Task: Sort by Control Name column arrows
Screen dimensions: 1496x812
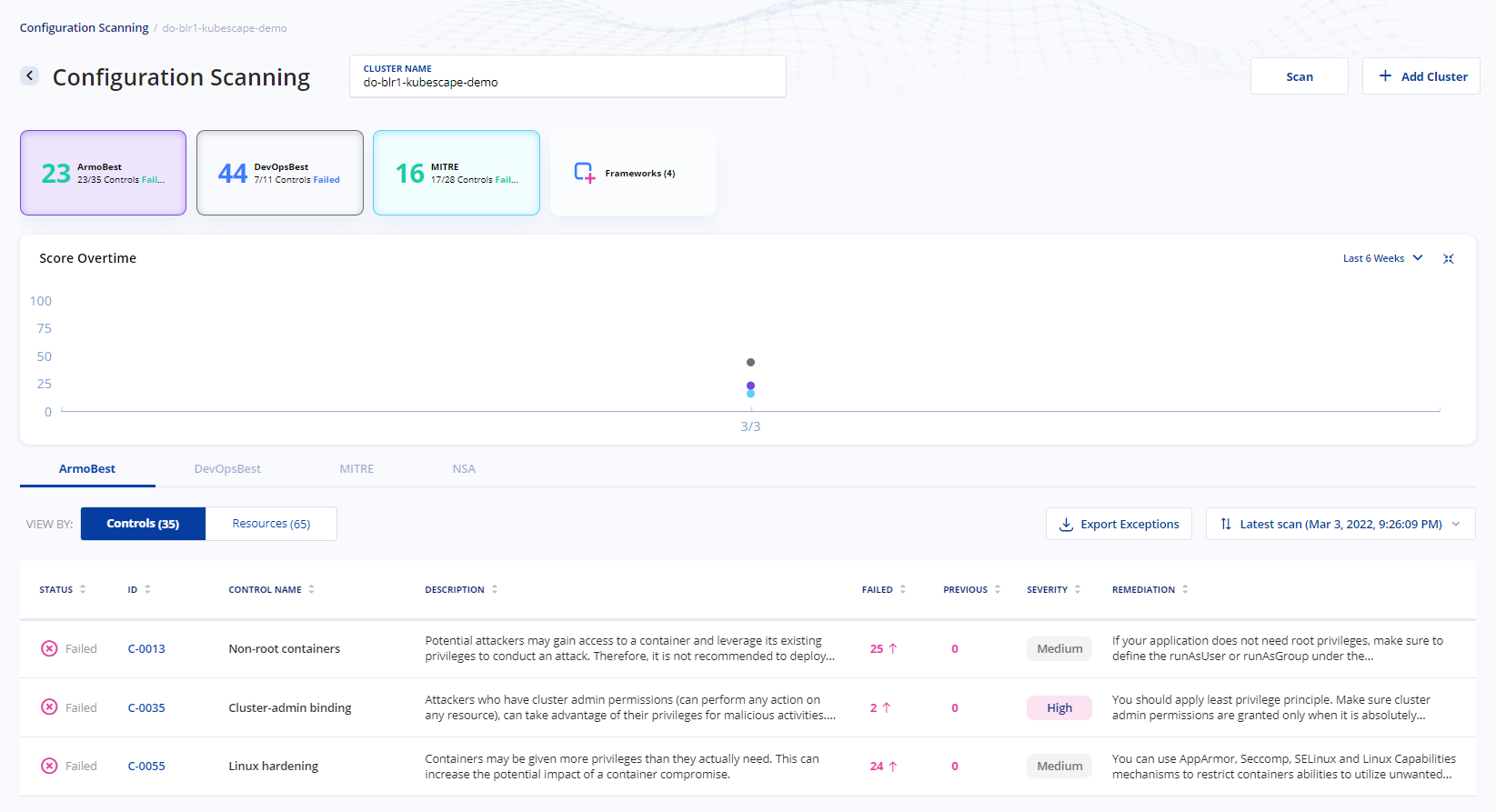Action: point(311,589)
